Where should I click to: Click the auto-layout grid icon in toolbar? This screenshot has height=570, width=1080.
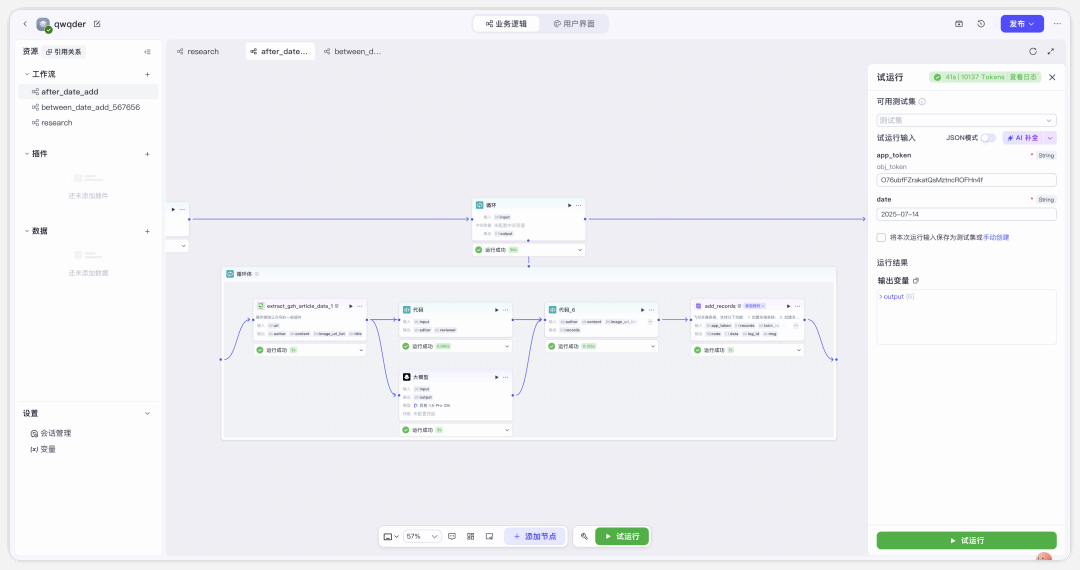coord(470,537)
